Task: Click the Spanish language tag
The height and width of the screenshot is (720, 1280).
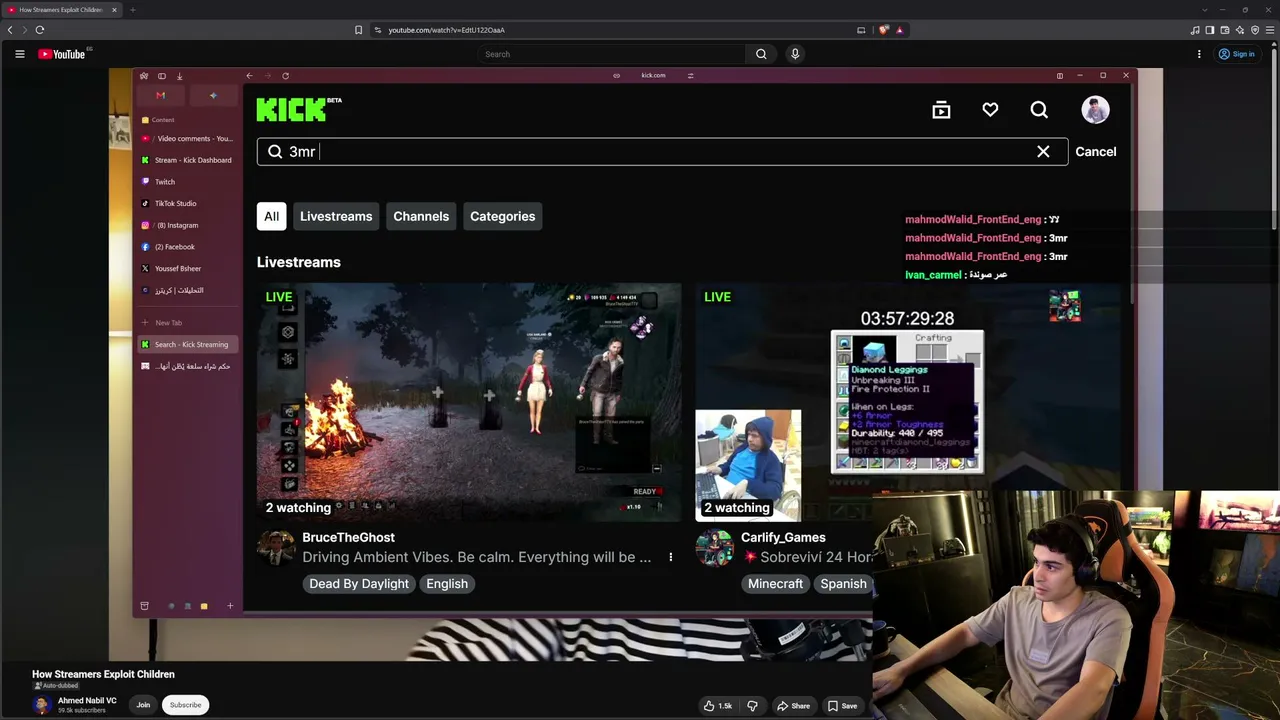Action: click(x=843, y=584)
